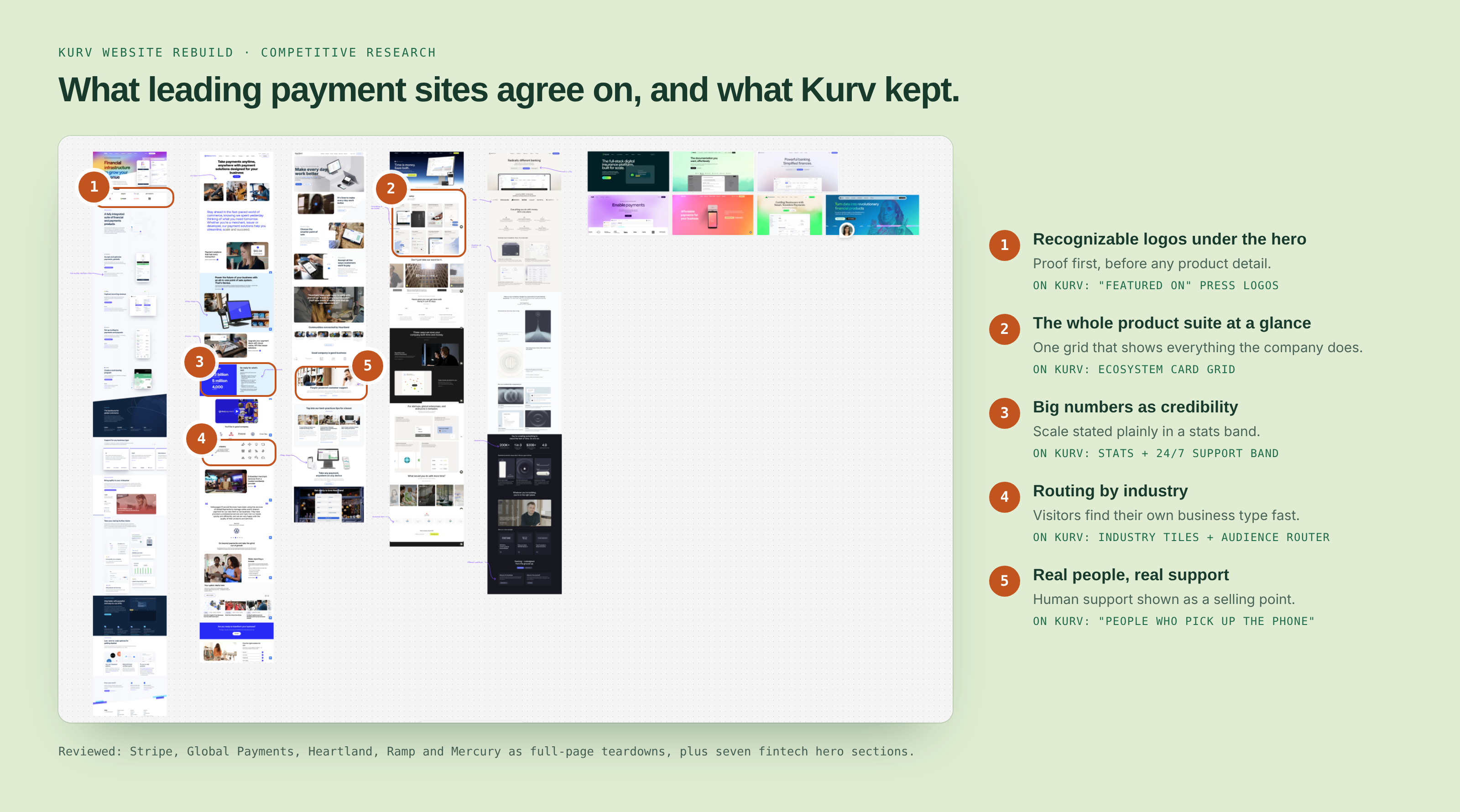Select the "Powerful banking. Simplified finances." hero thumbnail
Image resolution: width=1460 pixels, height=812 pixels.
pos(798,171)
